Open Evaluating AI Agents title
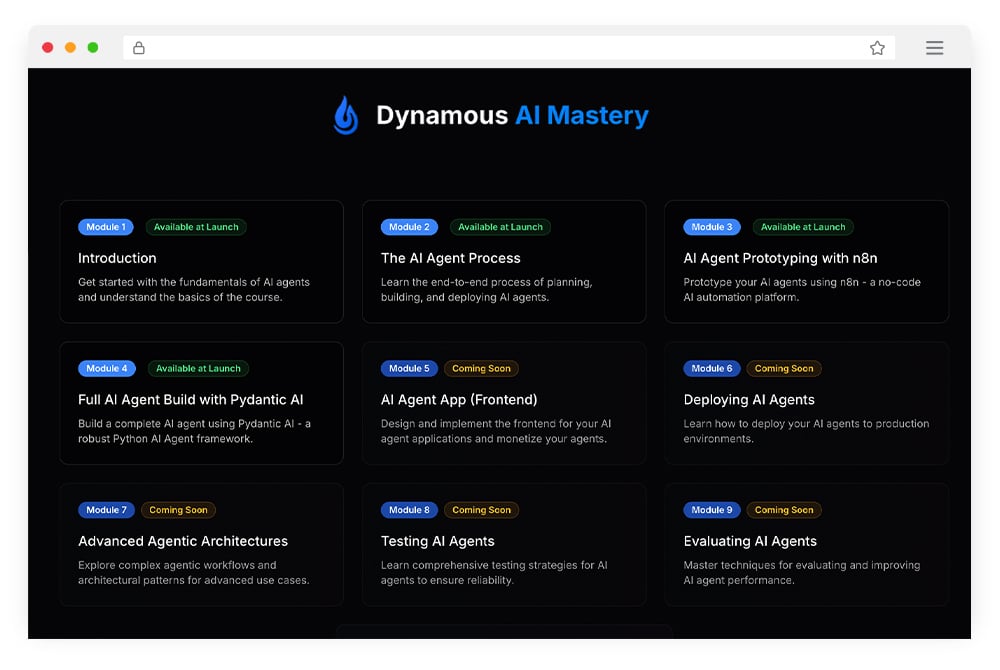 750,541
